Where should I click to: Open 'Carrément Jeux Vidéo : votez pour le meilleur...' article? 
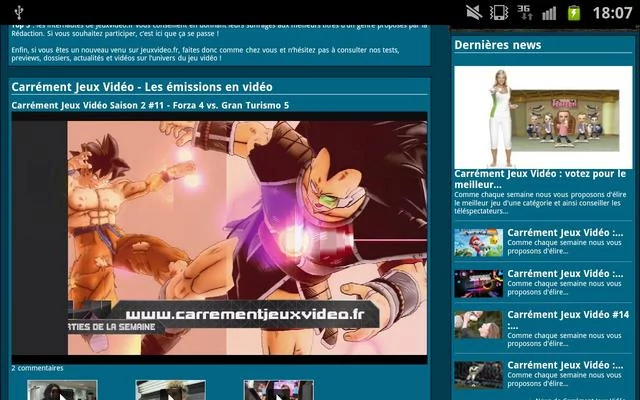pos(540,179)
